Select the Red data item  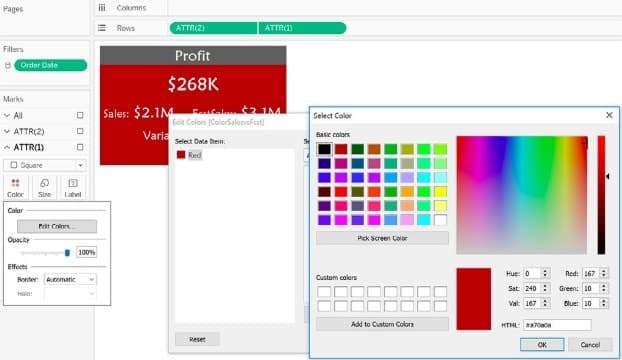[x=190, y=155]
